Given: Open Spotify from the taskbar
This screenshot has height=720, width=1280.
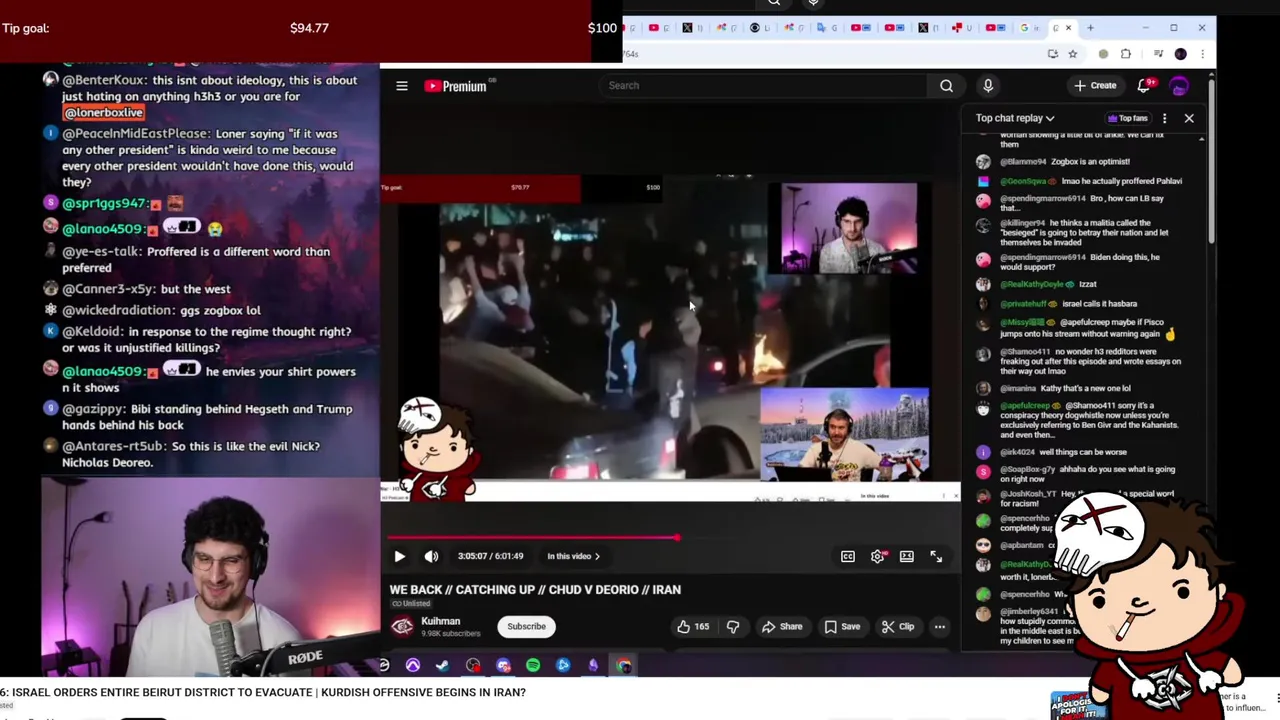Looking at the screenshot, I should (x=533, y=665).
